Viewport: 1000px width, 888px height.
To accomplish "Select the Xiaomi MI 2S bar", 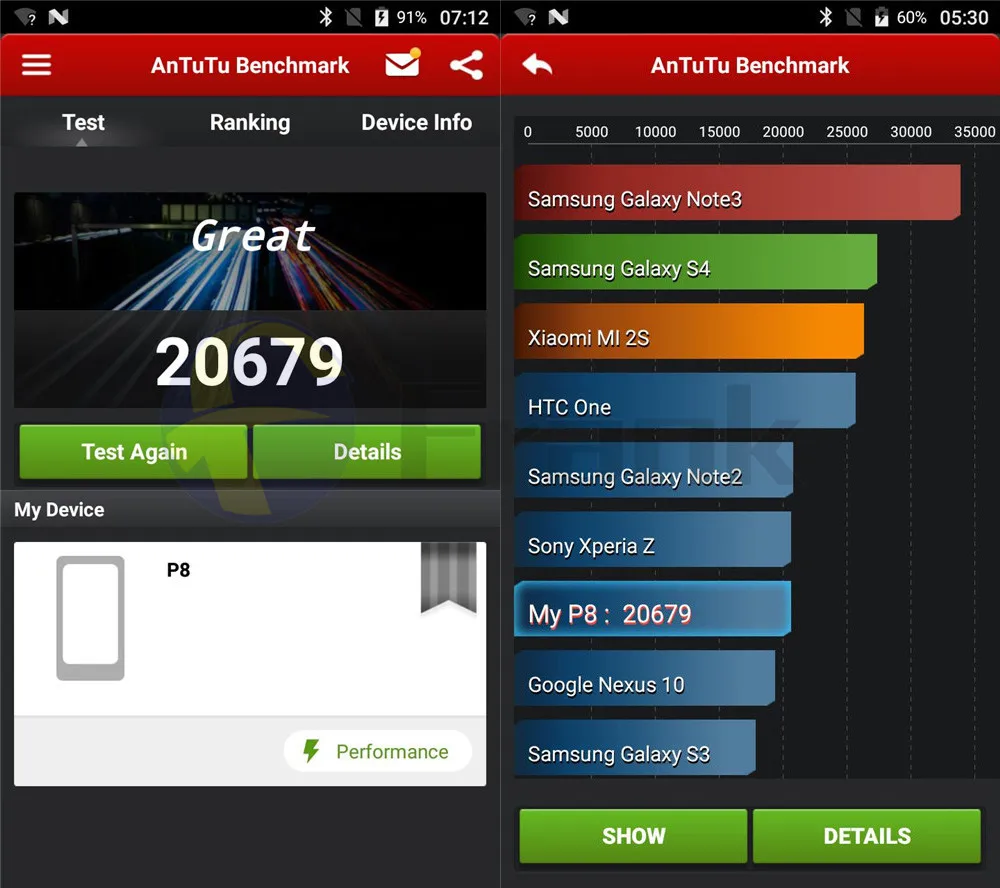I will [689, 331].
